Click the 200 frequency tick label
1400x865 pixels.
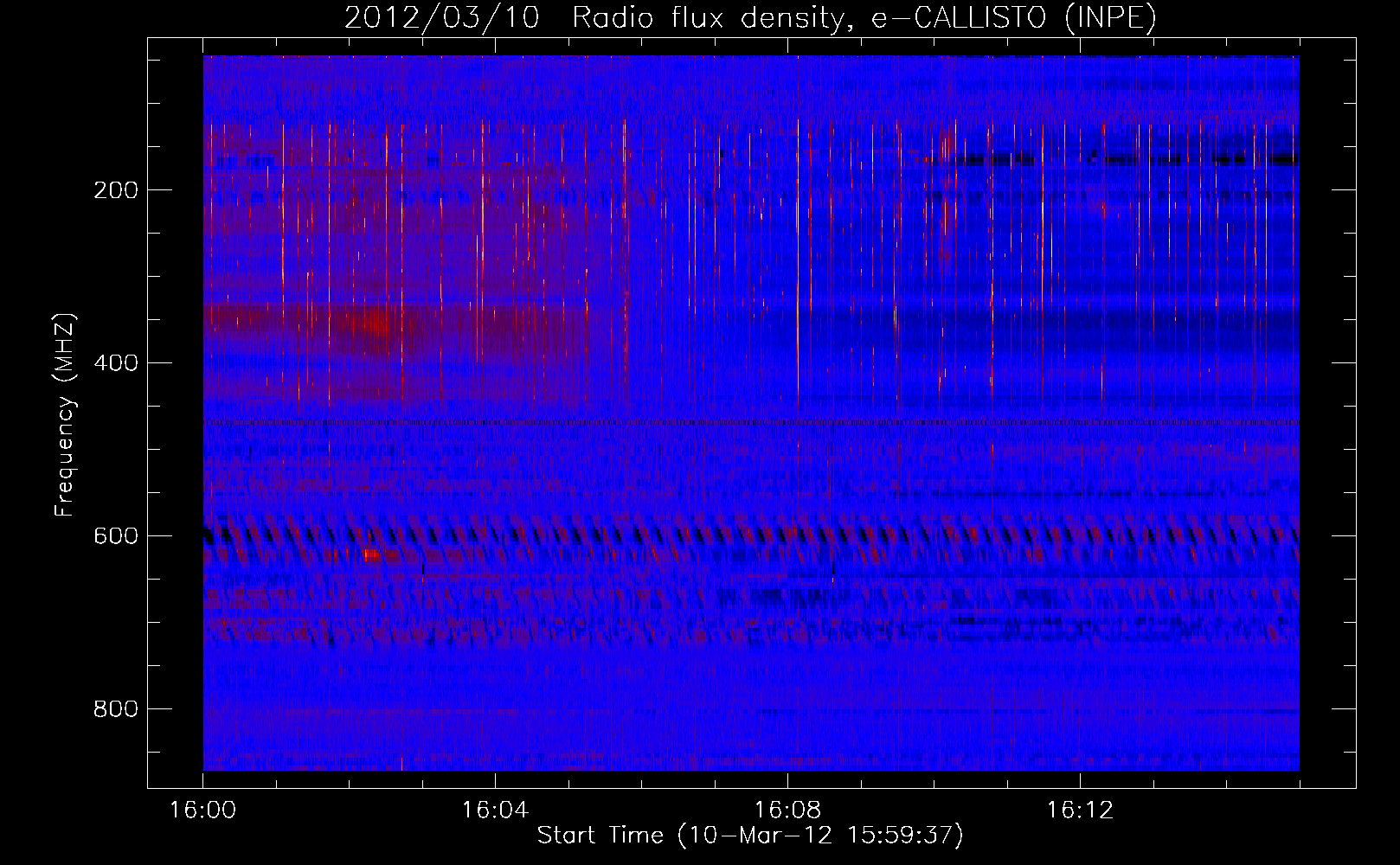point(116,190)
